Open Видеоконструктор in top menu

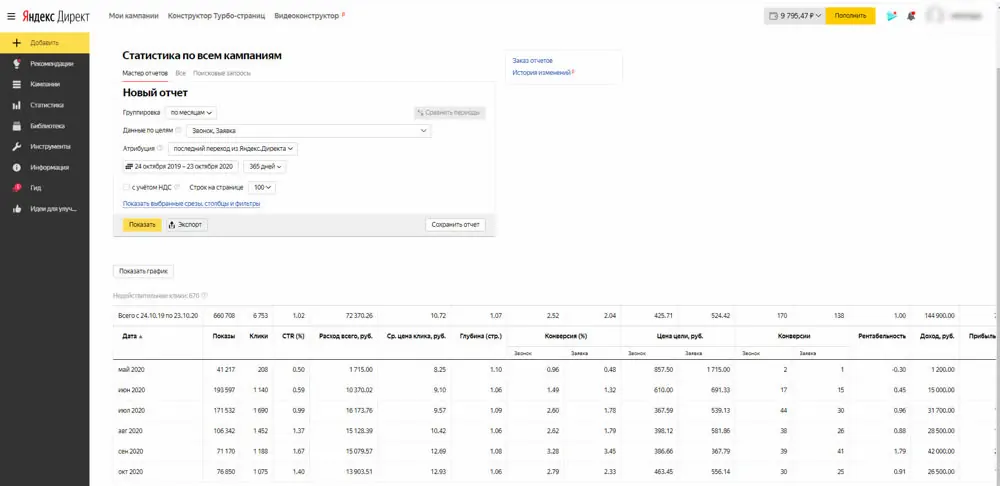tap(307, 16)
